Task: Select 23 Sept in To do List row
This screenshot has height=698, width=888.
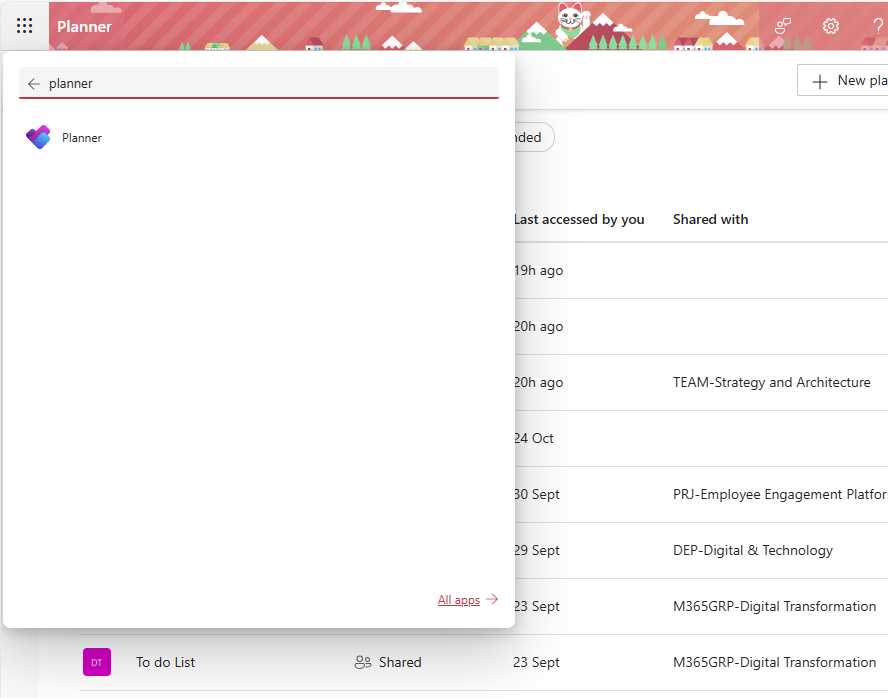Action: (x=536, y=662)
